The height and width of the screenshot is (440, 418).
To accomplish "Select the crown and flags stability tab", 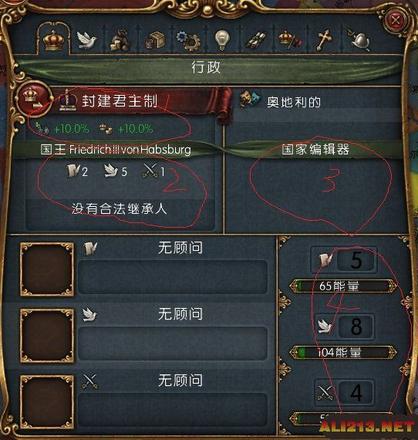I will click(289, 40).
